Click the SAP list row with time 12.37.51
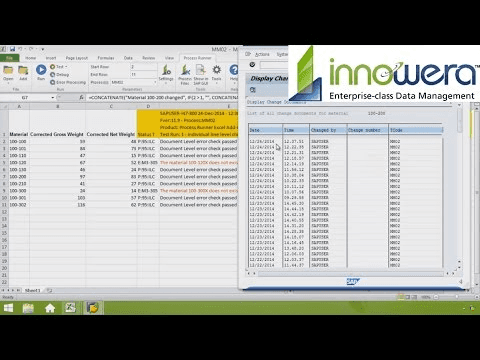480x360 pixels. 346,141
